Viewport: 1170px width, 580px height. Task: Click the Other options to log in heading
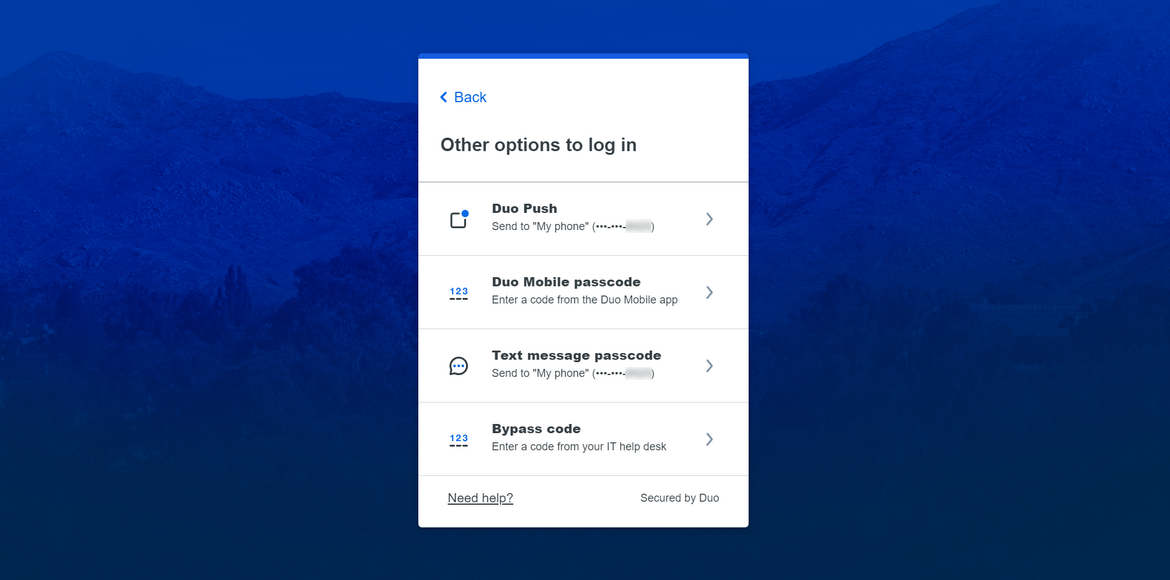coord(537,144)
